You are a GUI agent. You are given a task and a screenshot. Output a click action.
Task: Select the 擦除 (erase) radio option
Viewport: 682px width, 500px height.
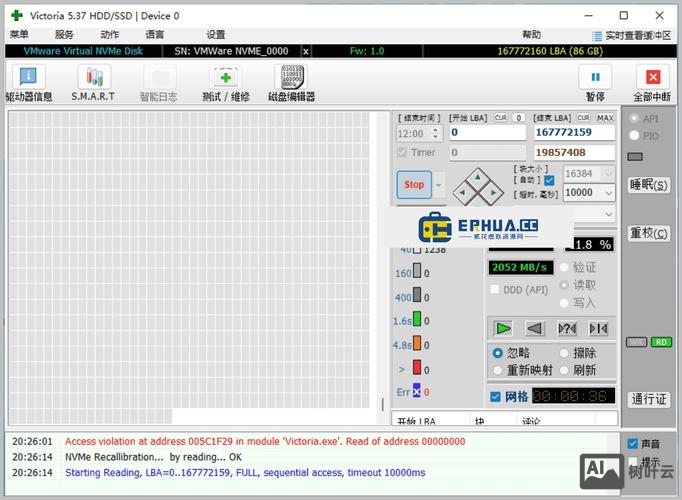coord(564,353)
